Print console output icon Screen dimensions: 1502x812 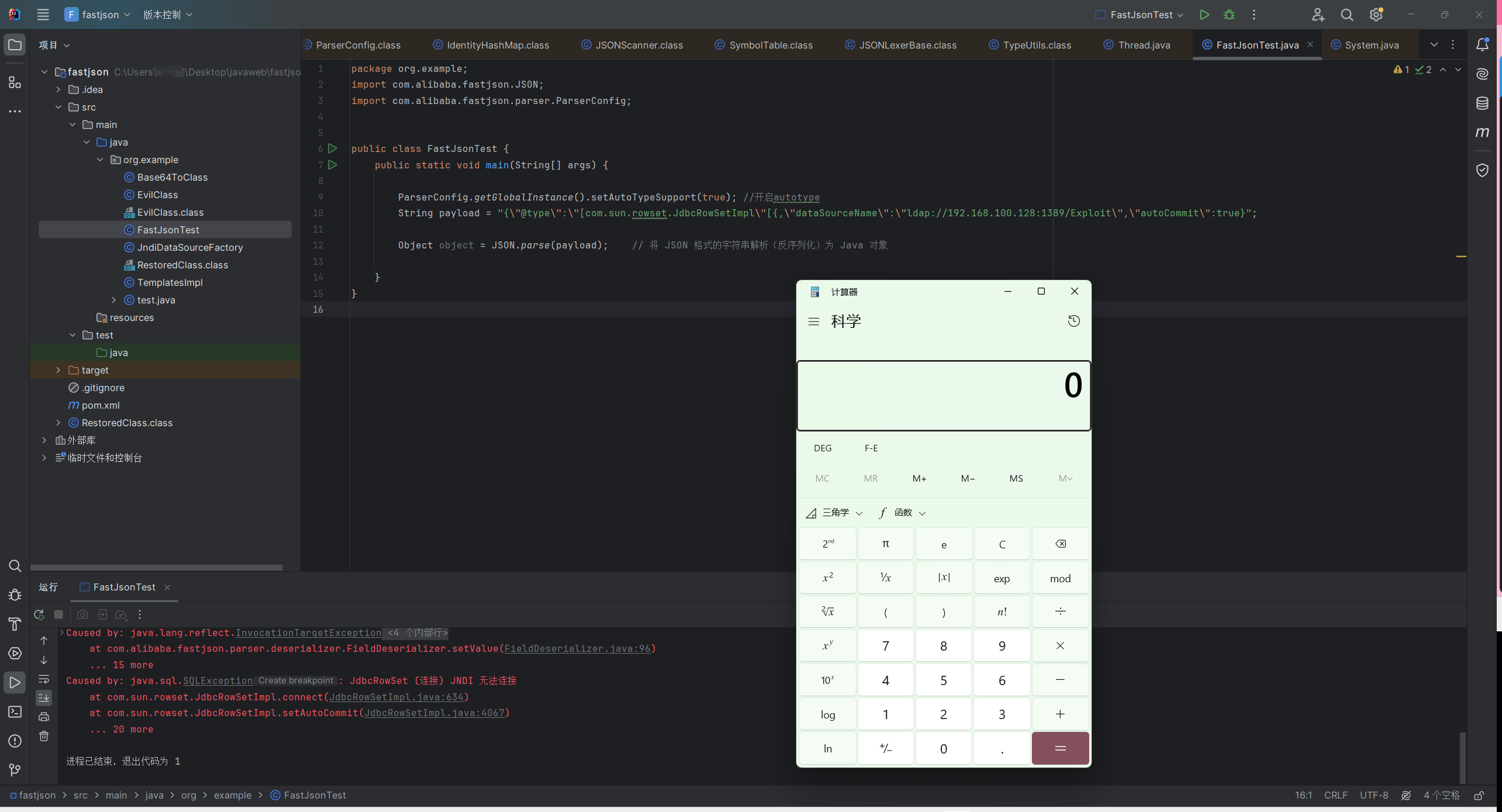point(44,717)
